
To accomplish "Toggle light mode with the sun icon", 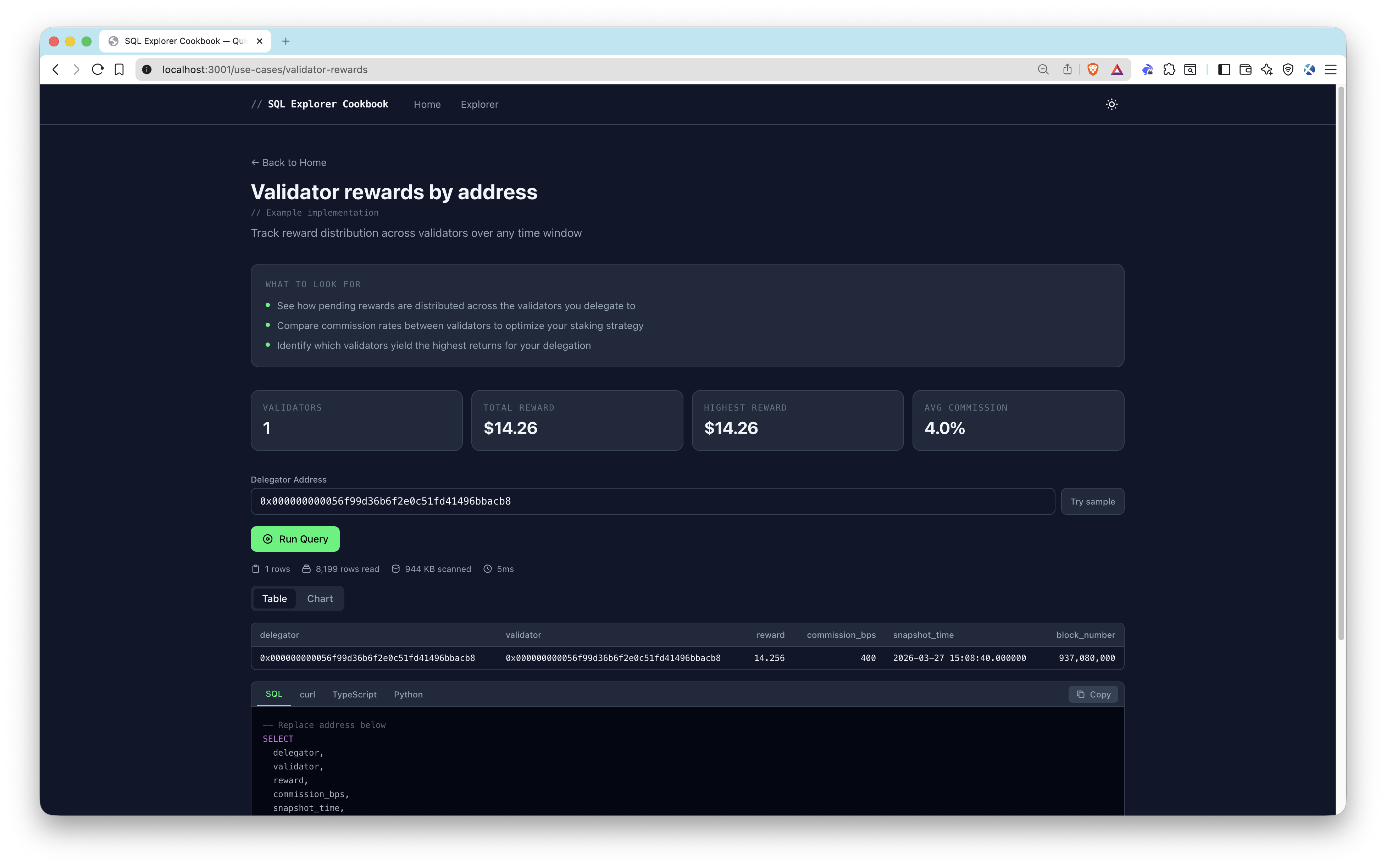I will click(x=1111, y=104).
